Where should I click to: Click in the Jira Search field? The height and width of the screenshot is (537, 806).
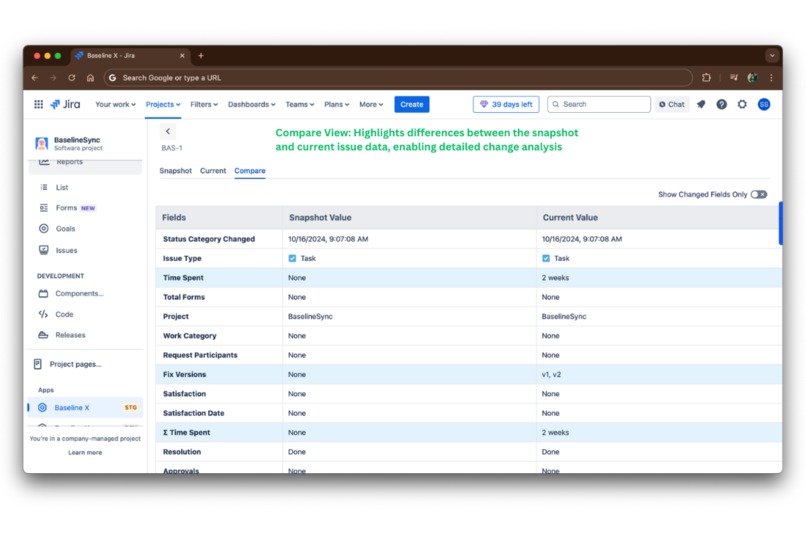click(599, 104)
